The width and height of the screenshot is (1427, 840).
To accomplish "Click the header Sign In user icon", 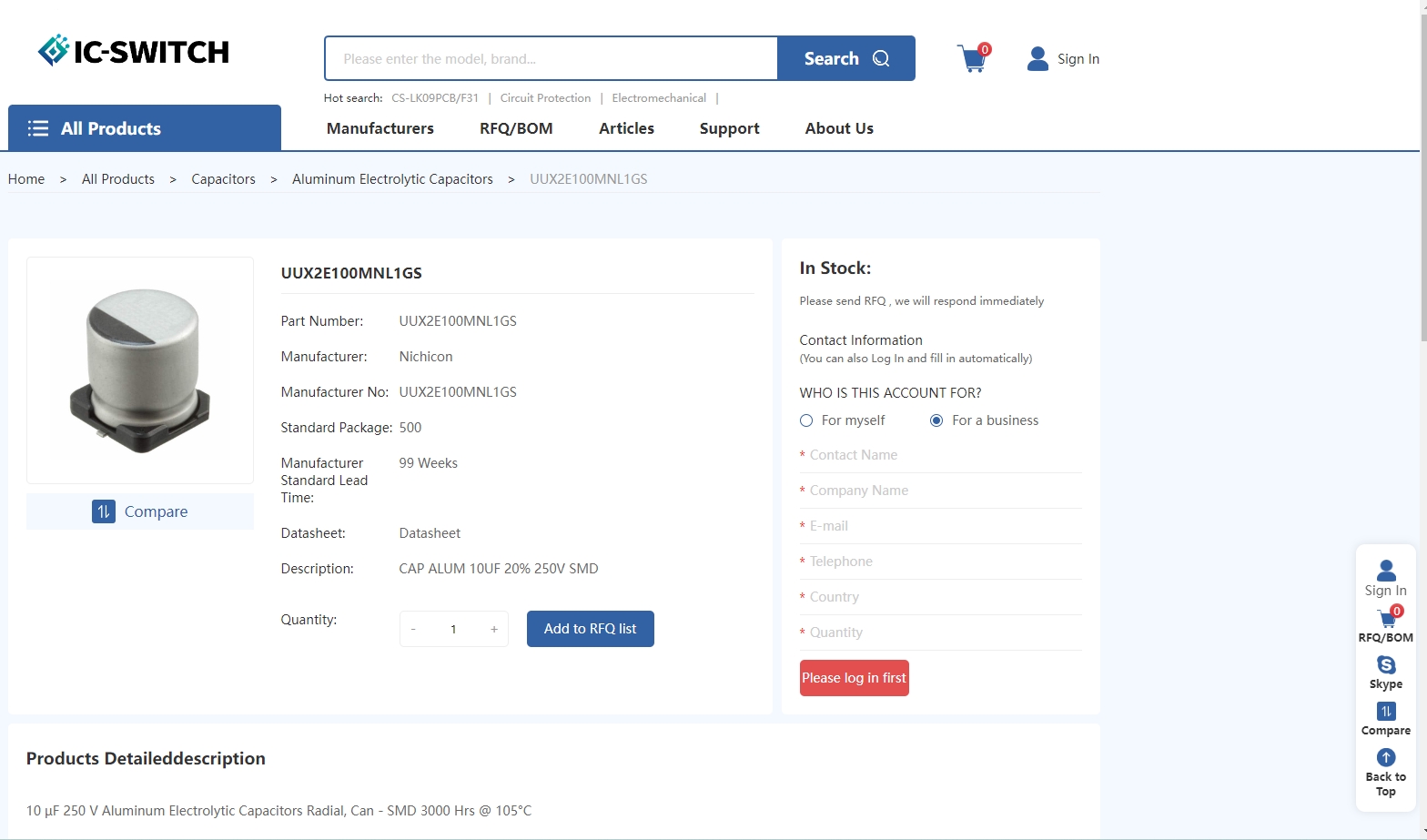I will tap(1037, 58).
